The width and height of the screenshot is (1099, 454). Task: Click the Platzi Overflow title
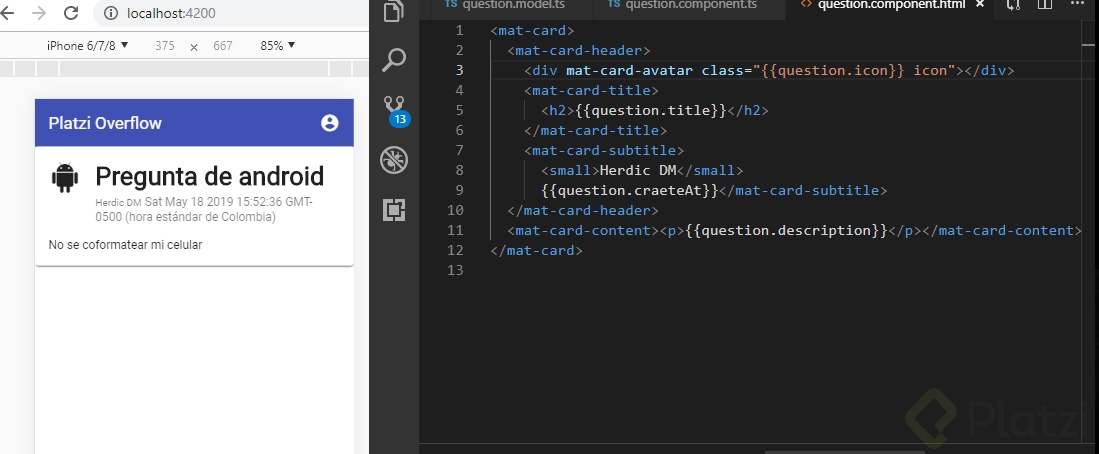[x=105, y=123]
